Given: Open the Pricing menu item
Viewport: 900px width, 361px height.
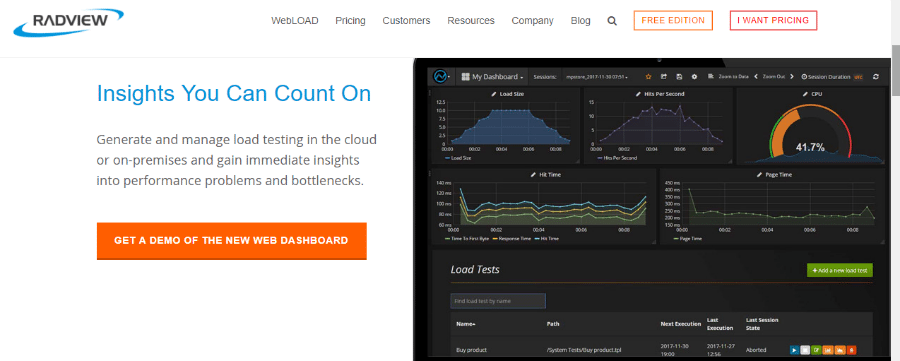Looking at the screenshot, I should pos(350,21).
